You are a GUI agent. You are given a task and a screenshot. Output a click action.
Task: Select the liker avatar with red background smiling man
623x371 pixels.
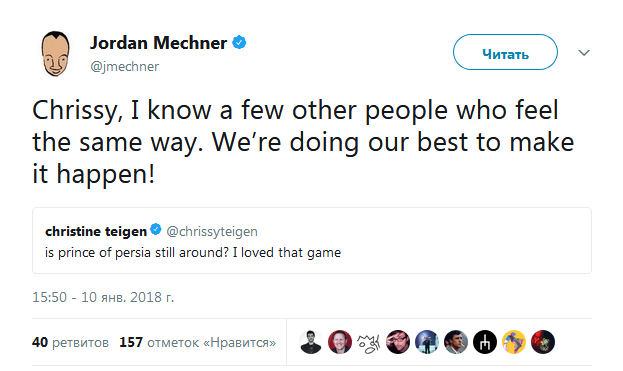click(x=340, y=342)
